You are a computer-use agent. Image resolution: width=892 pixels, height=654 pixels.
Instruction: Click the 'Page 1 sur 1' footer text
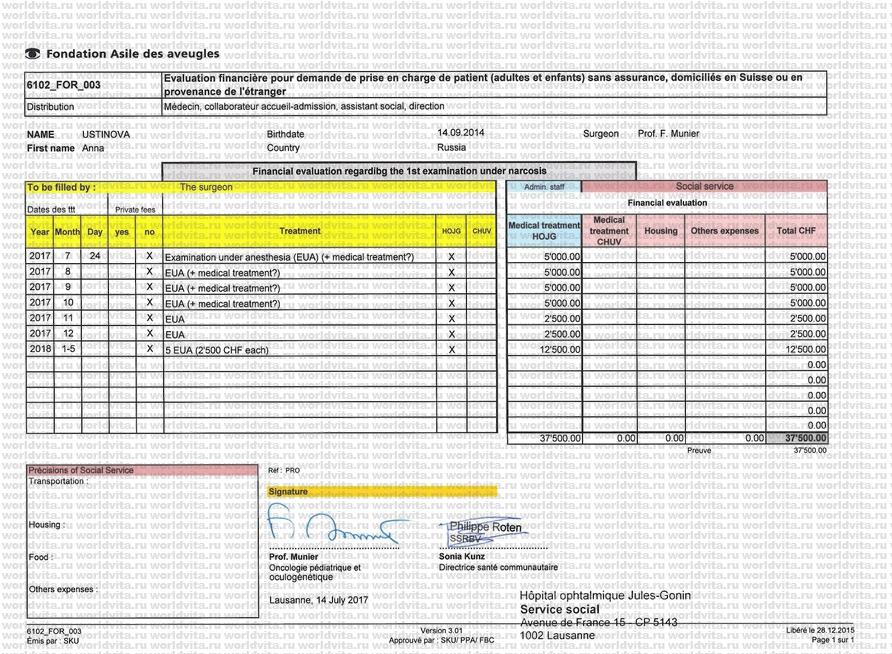(833, 640)
